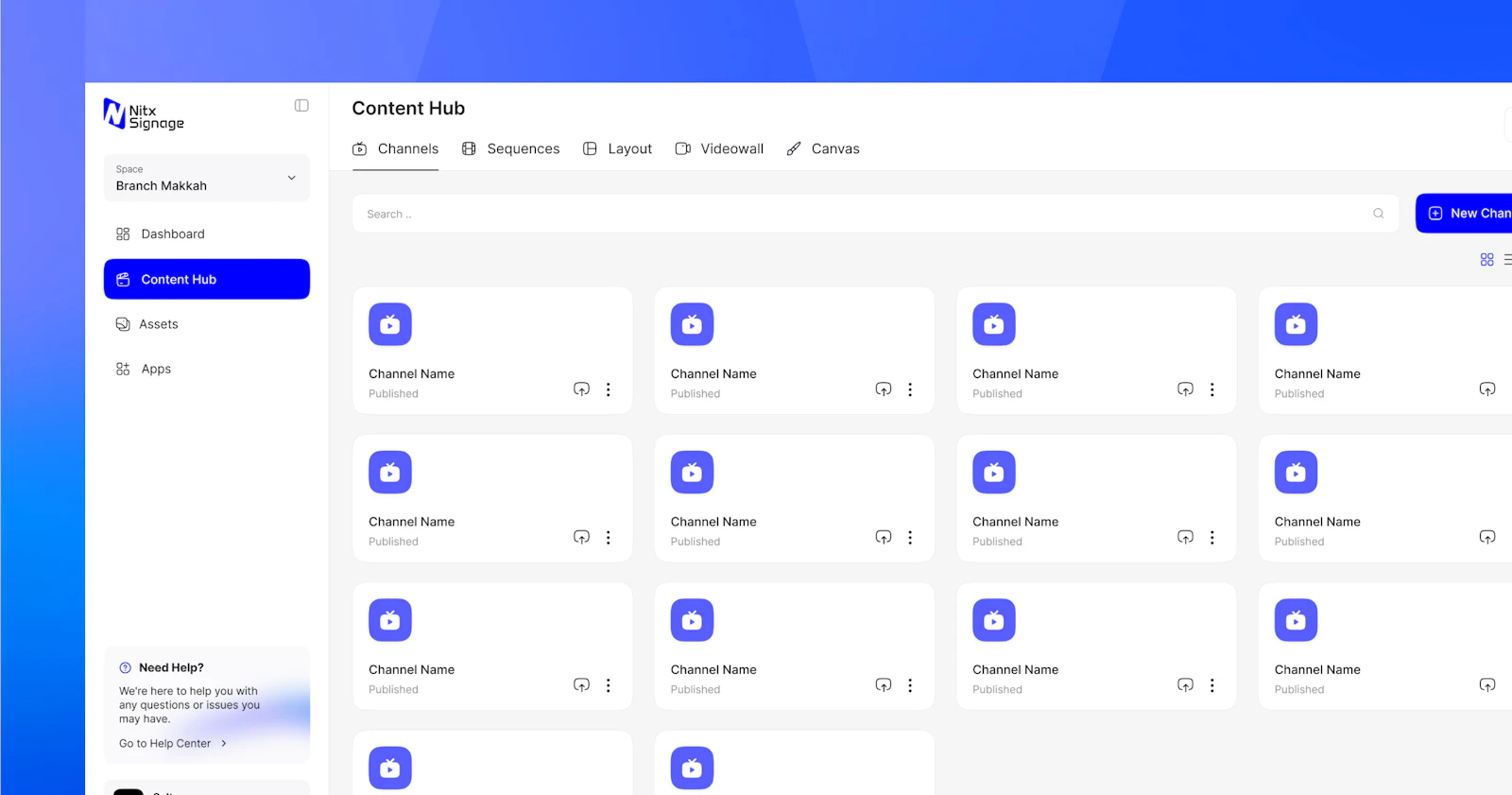The width and height of the screenshot is (1512, 795).
Task: Open channel thumbnail of fourth card, second row
Action: [x=1296, y=472]
